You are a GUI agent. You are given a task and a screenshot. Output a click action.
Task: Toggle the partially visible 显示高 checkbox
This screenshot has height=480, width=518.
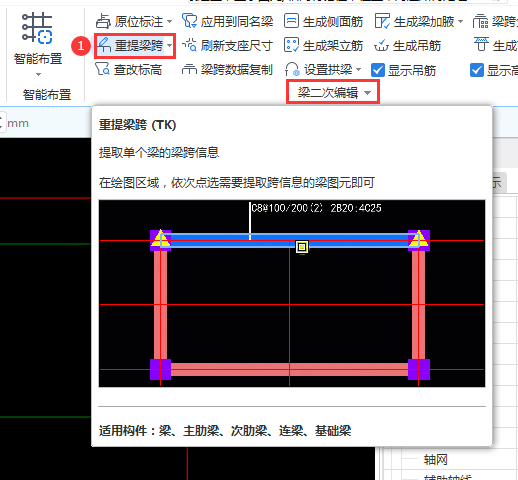point(477,70)
